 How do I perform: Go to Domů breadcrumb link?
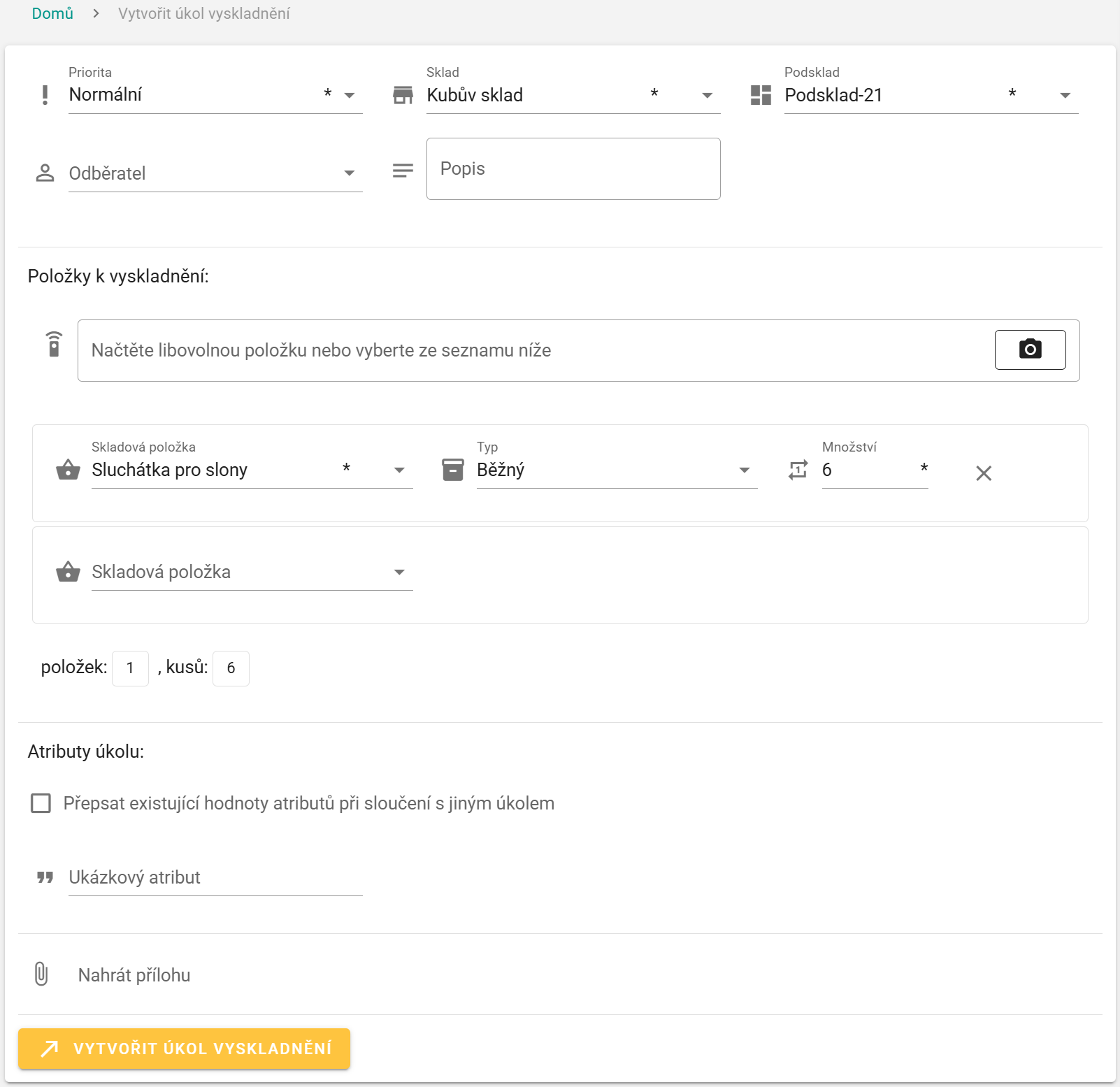pyautogui.click(x=52, y=14)
